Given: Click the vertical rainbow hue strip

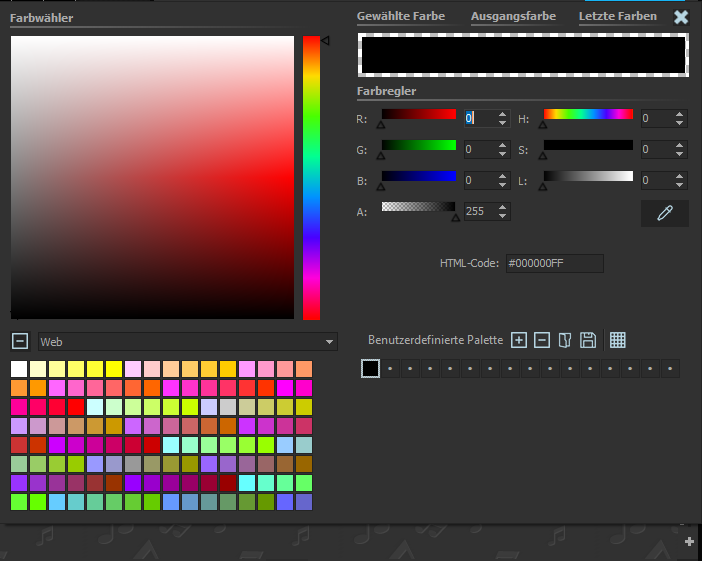Looking at the screenshot, I should pos(311,178).
